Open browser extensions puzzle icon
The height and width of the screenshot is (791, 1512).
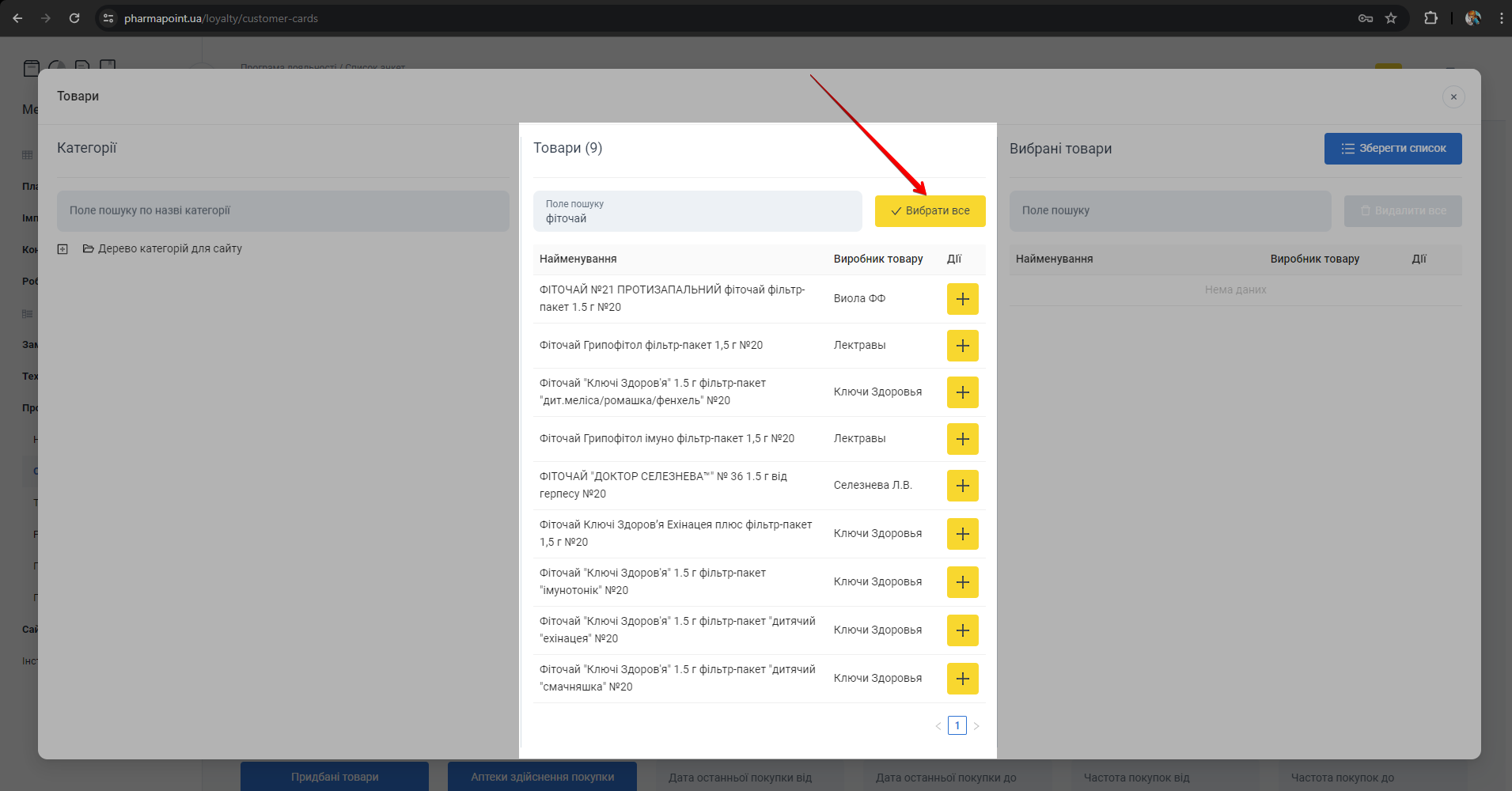click(x=1431, y=18)
